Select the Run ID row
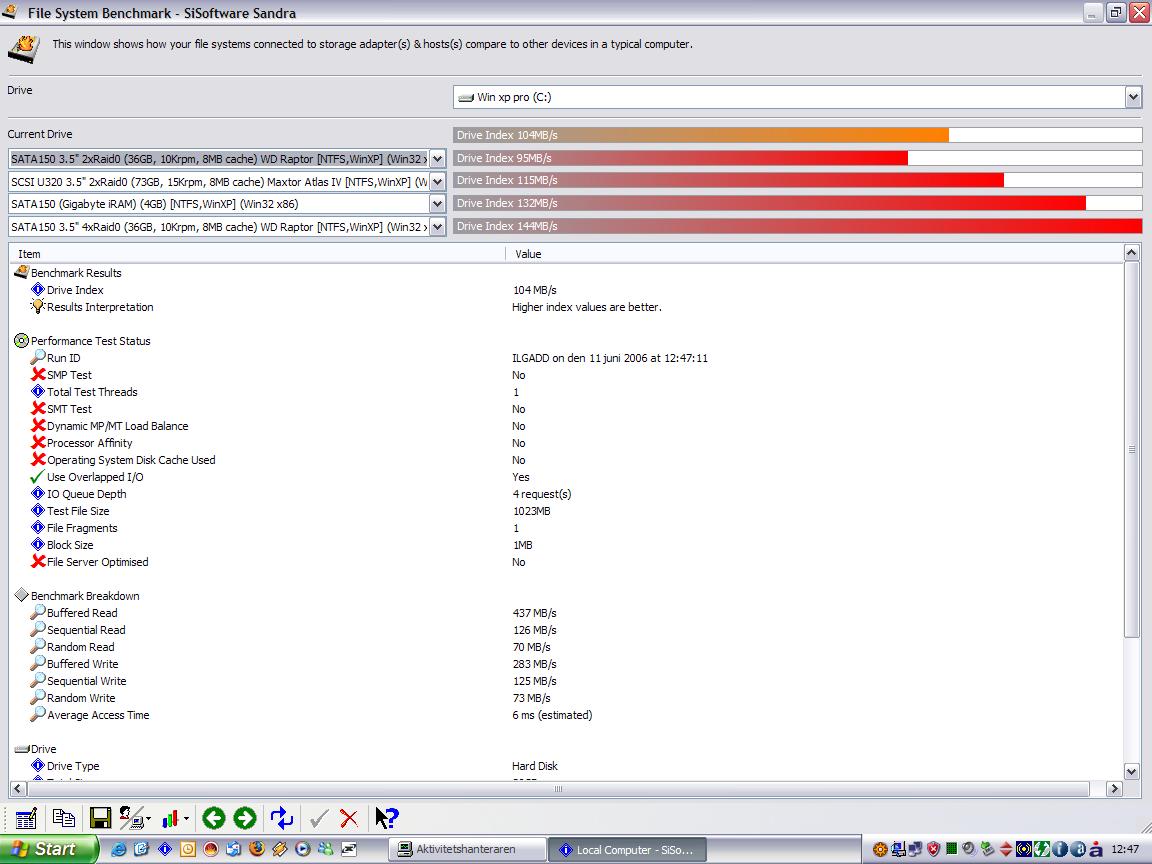This screenshot has height=864, width=1152. [x=566, y=358]
